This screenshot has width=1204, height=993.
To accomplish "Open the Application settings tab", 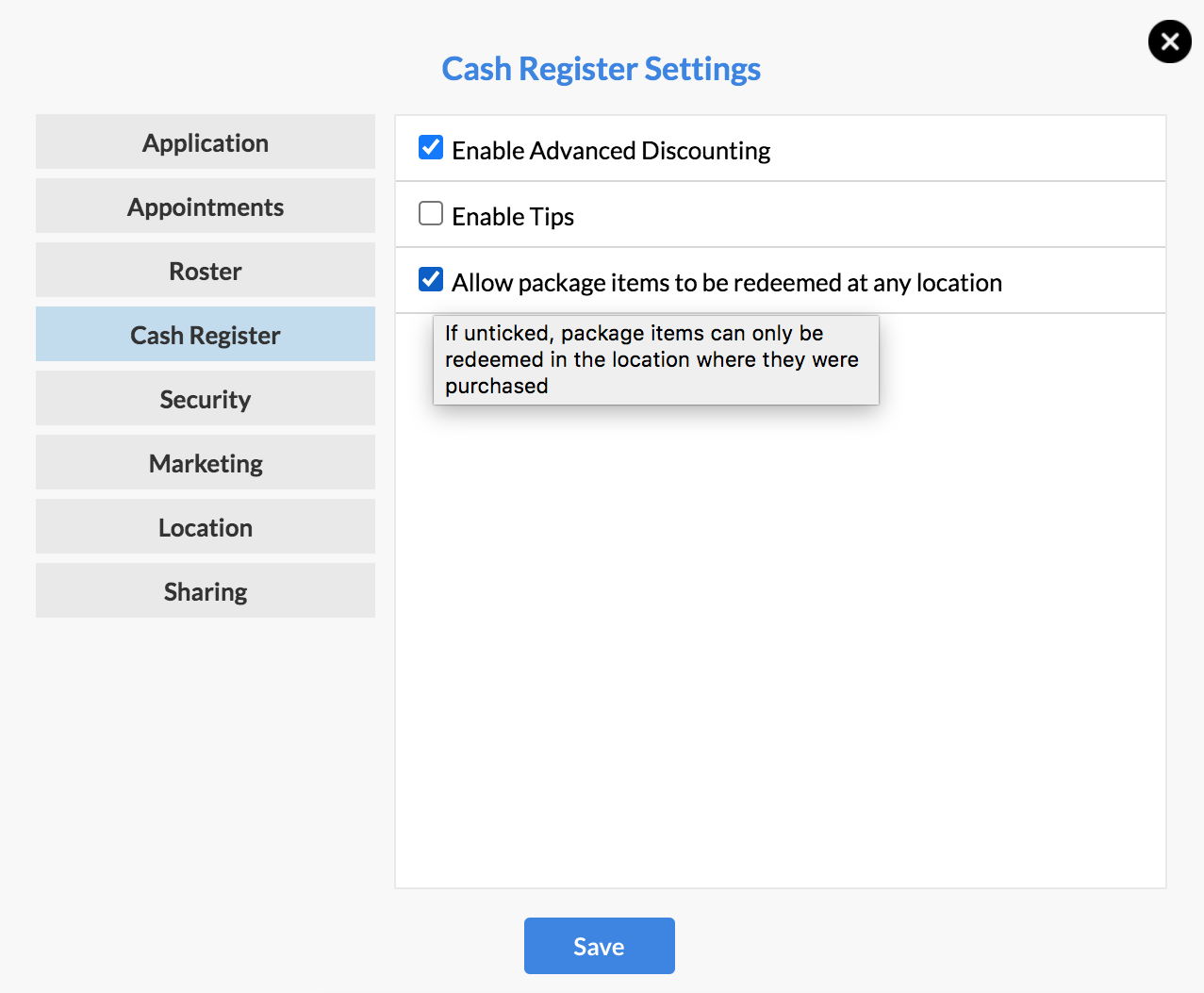I will tap(206, 142).
